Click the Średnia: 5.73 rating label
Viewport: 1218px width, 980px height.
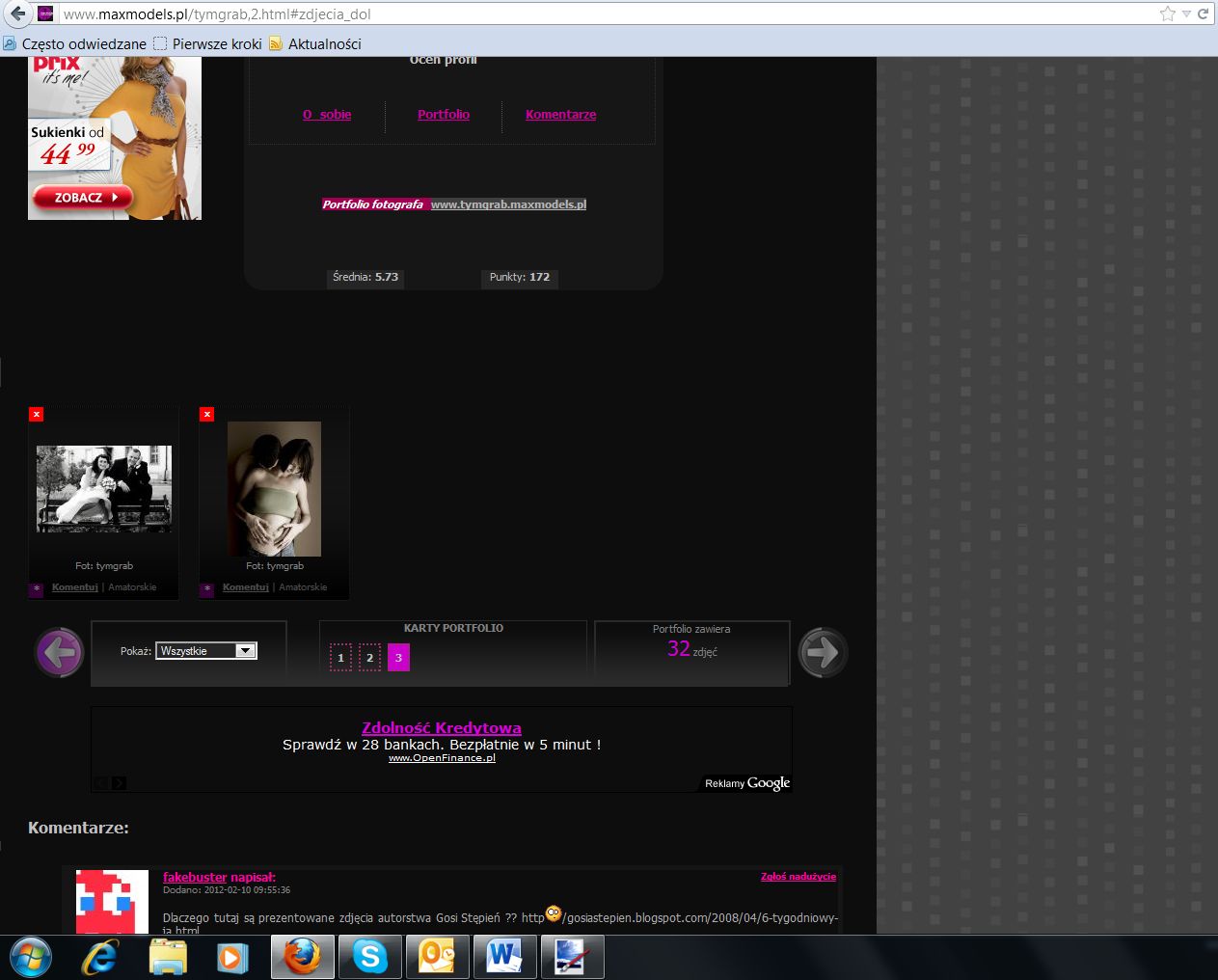[365, 277]
